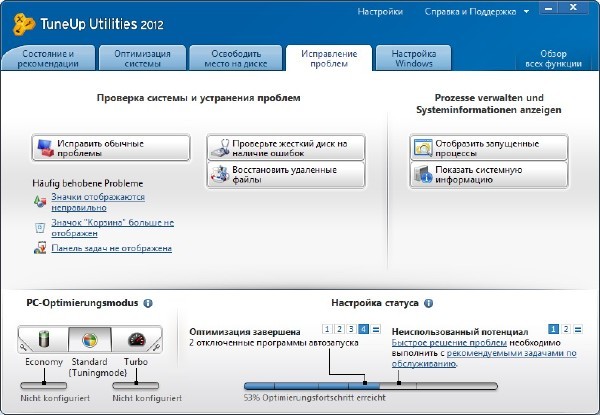The image size is (600, 415).
Task: Open Обзор всех функций overview
Action: point(553,59)
